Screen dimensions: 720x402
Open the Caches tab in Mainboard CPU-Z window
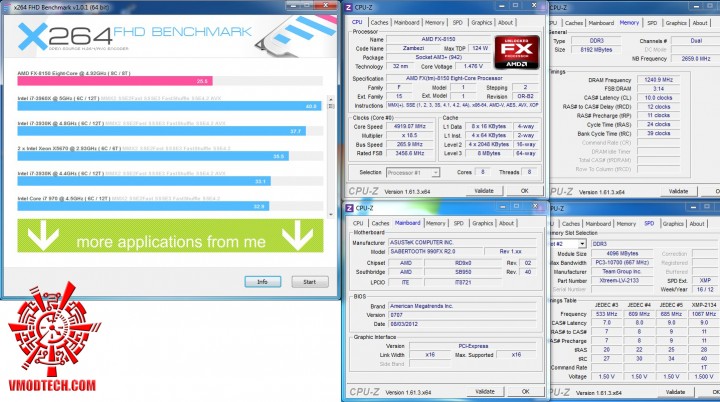pos(380,223)
